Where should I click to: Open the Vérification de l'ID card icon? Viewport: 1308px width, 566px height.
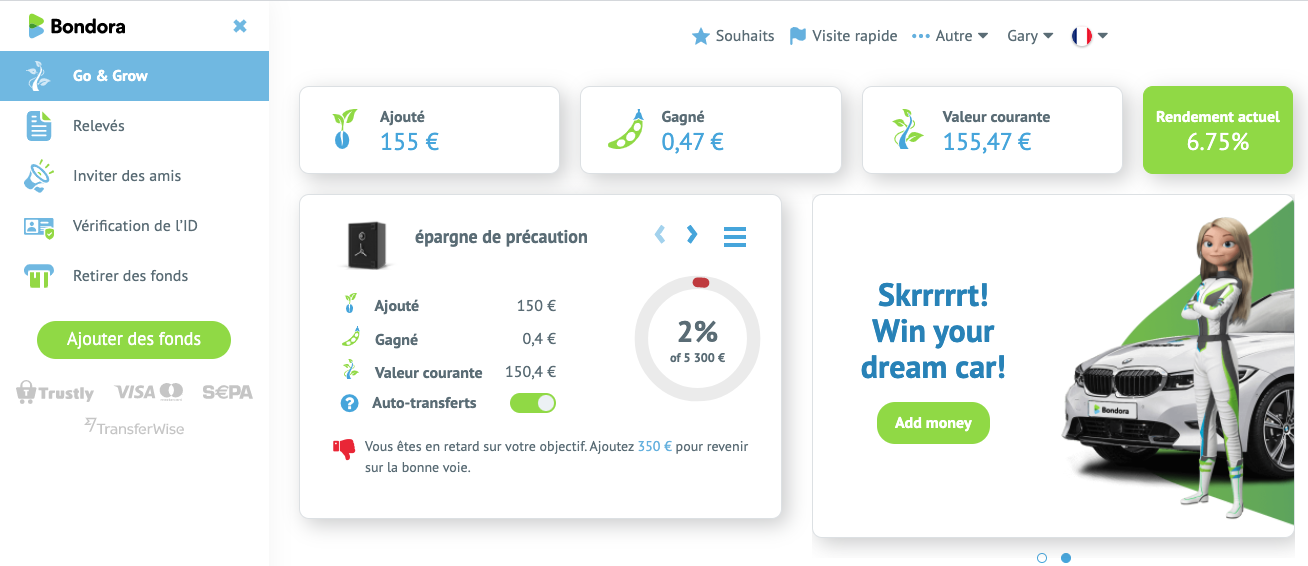pos(39,227)
